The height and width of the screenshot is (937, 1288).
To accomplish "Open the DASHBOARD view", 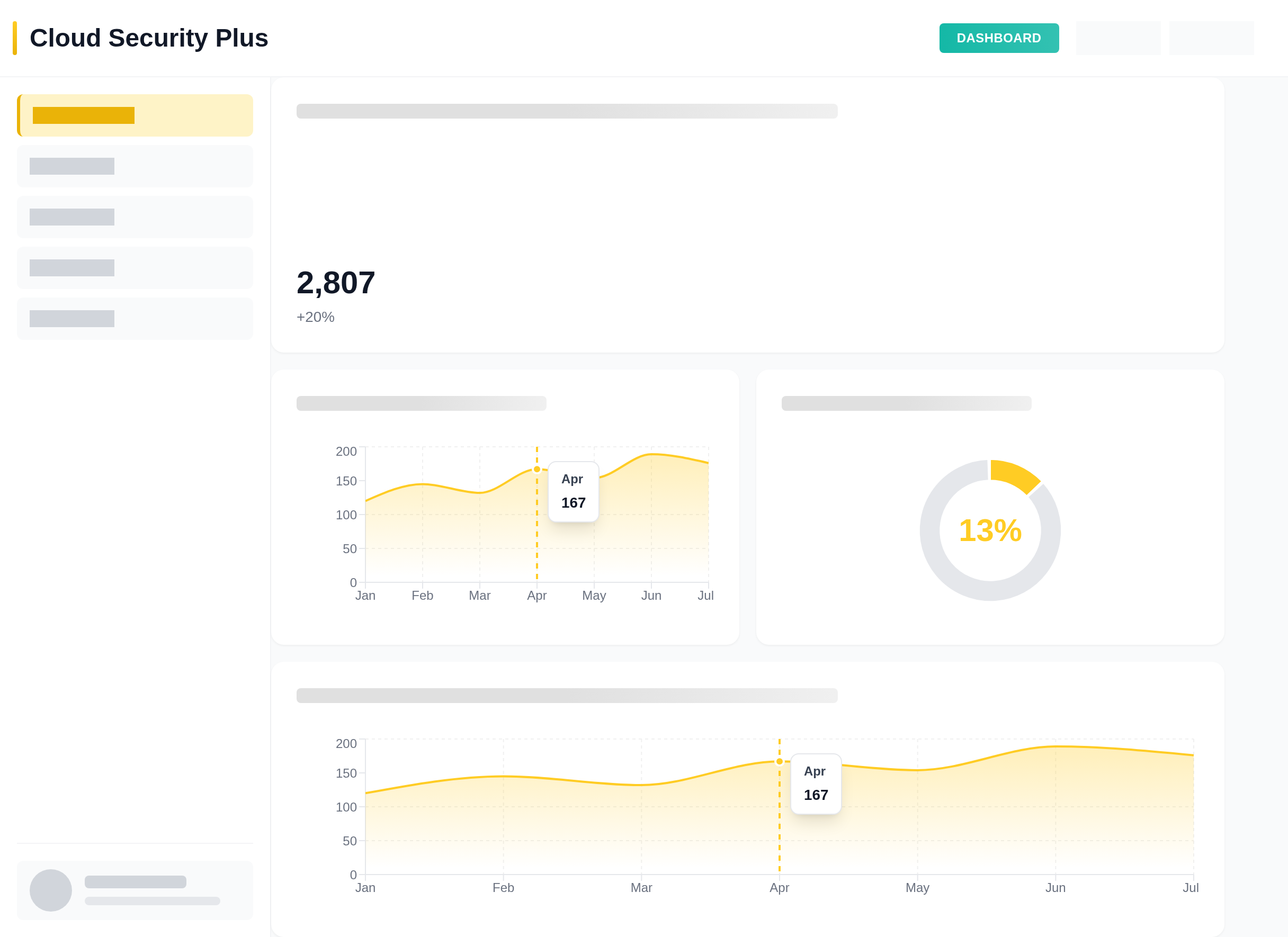I will (x=999, y=38).
